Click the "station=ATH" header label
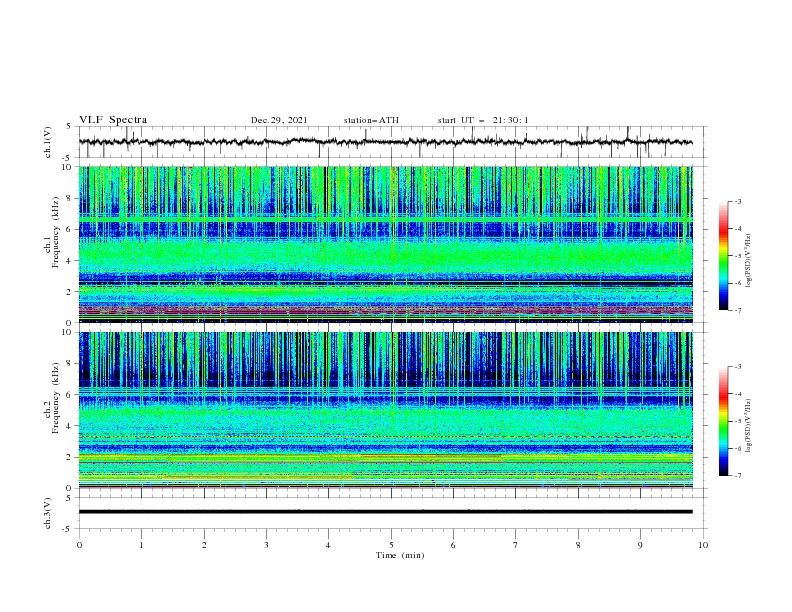Viewport: 792px width, 612px height. point(371,120)
